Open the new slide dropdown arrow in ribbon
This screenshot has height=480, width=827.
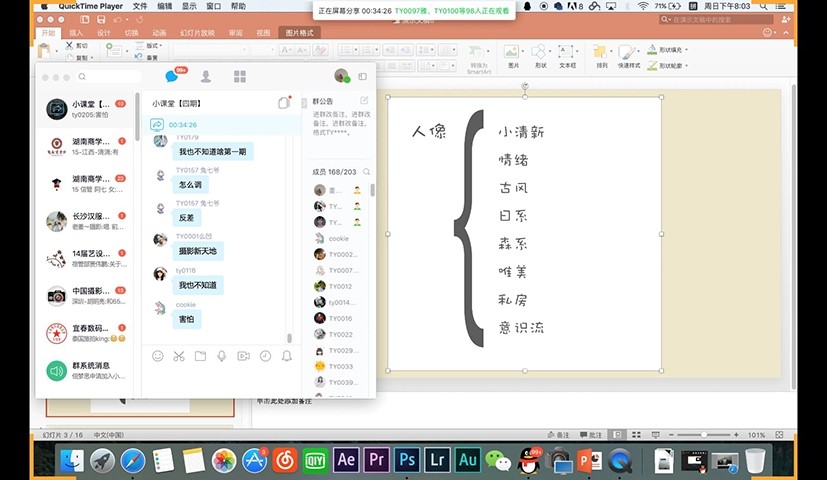[x=127, y=51]
